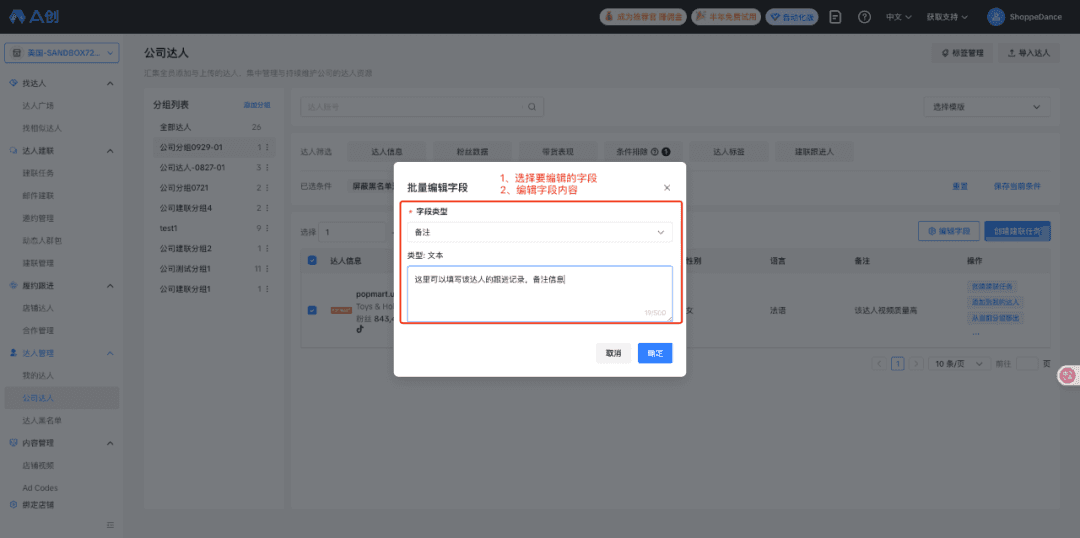Toggle the select-all checkbox in table header
Image resolution: width=1080 pixels, height=538 pixels.
pos(312,260)
